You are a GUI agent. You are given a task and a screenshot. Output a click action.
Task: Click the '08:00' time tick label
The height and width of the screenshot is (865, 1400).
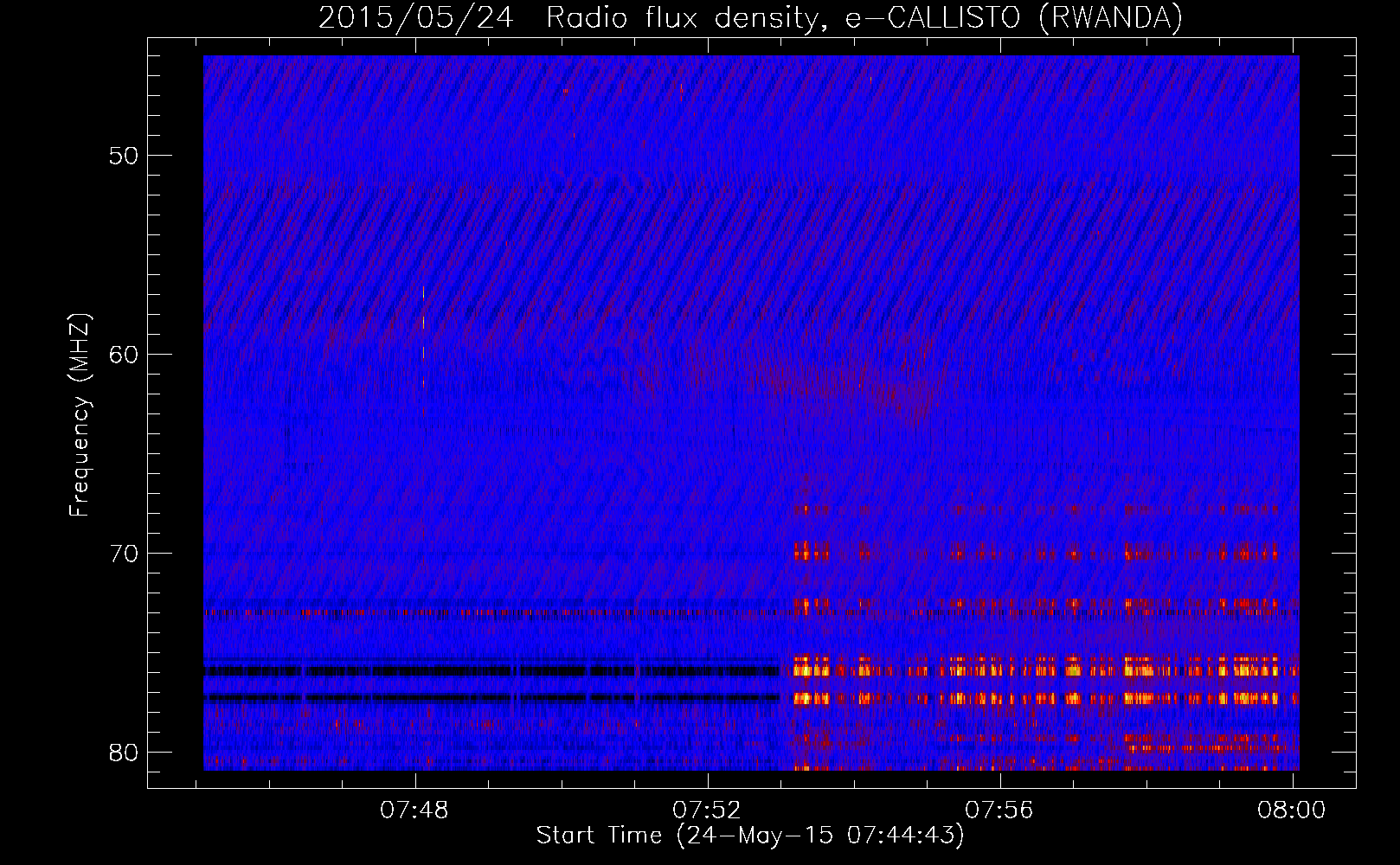click(x=1292, y=810)
